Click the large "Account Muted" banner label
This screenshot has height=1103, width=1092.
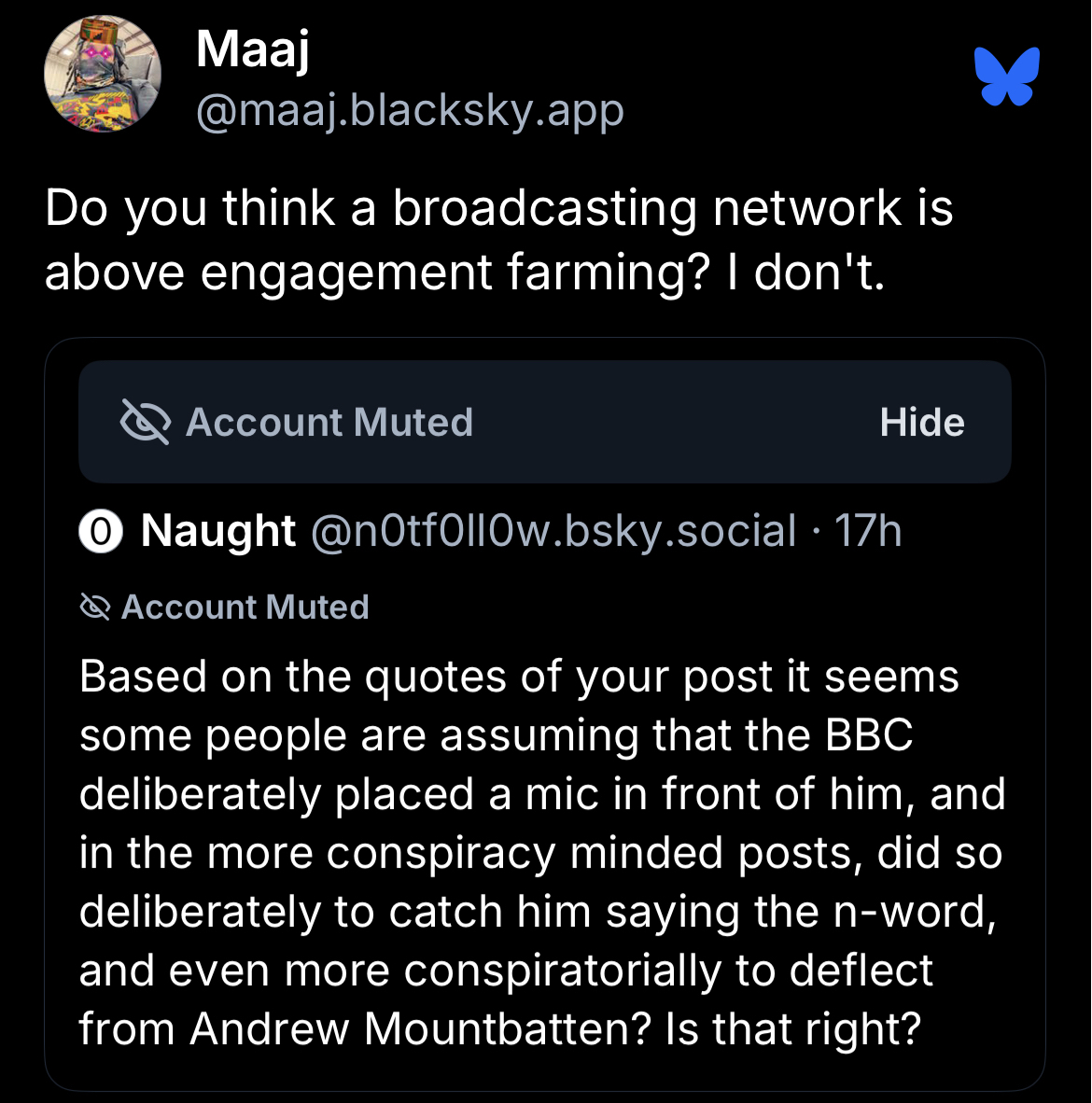coord(329,422)
